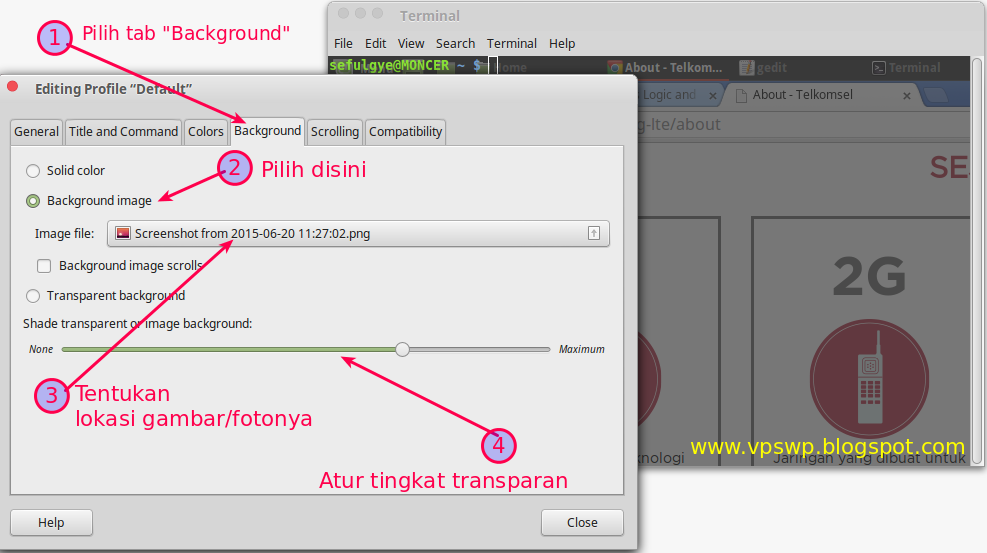Switch to the Title and Command tab

(x=123, y=132)
